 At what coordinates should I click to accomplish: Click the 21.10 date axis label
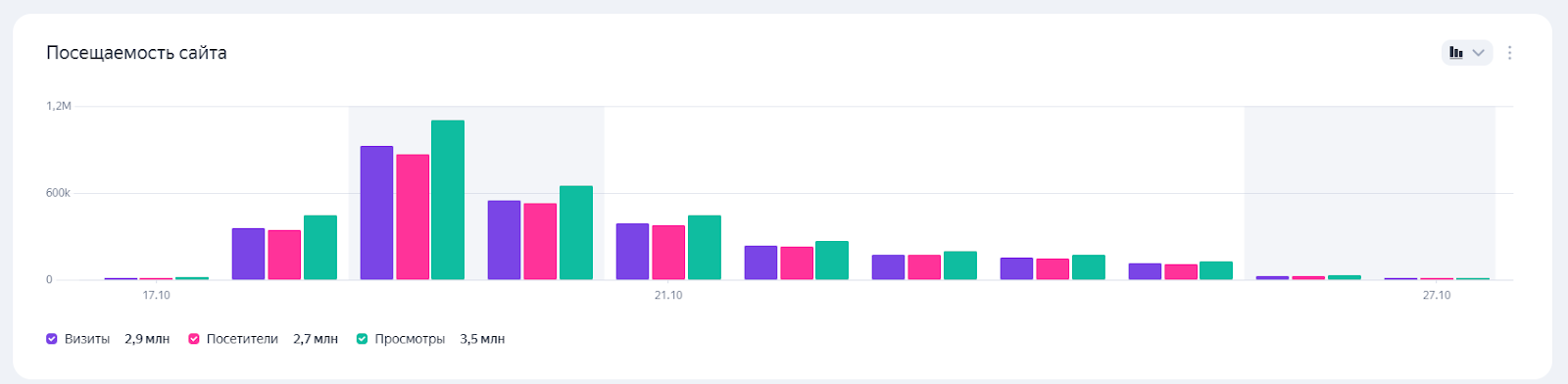point(668,295)
